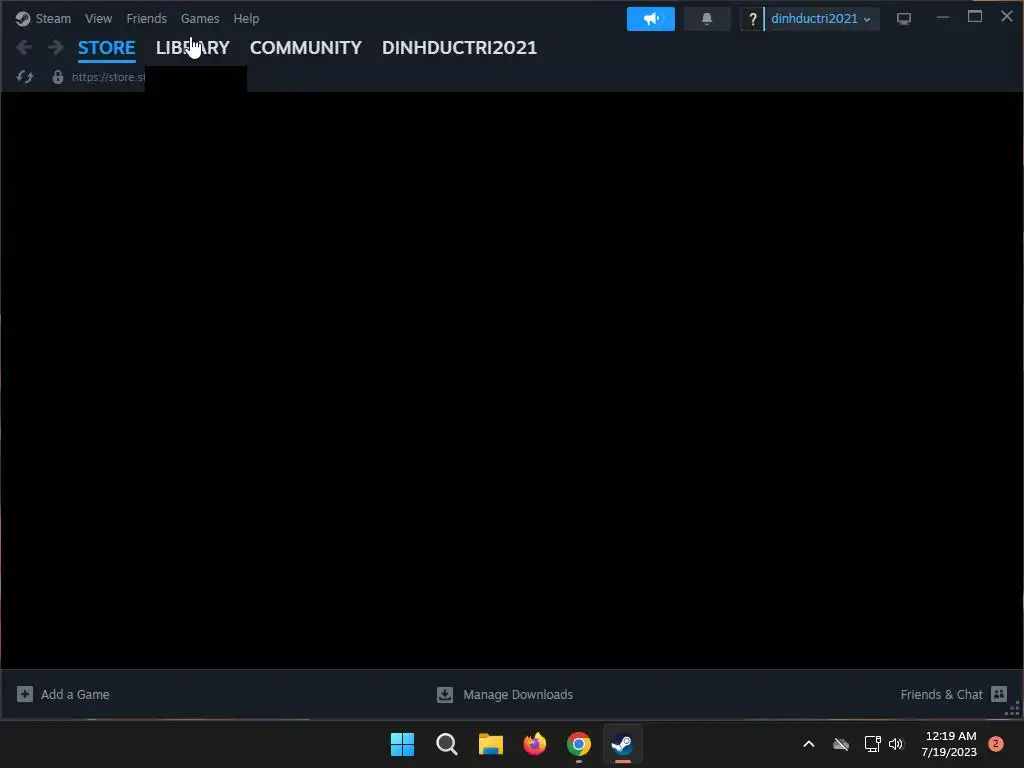Open the View menu
Viewport: 1024px width, 768px height.
98,18
